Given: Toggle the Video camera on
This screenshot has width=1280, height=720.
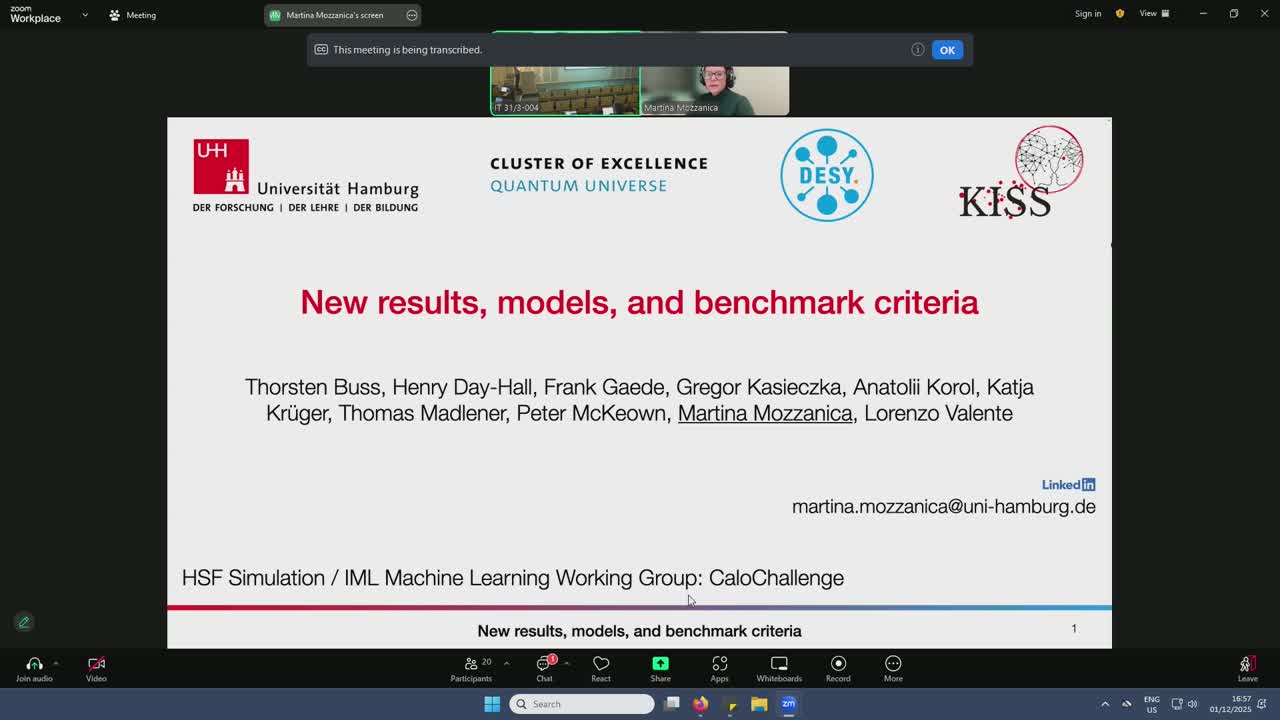Looking at the screenshot, I should [x=96, y=664].
